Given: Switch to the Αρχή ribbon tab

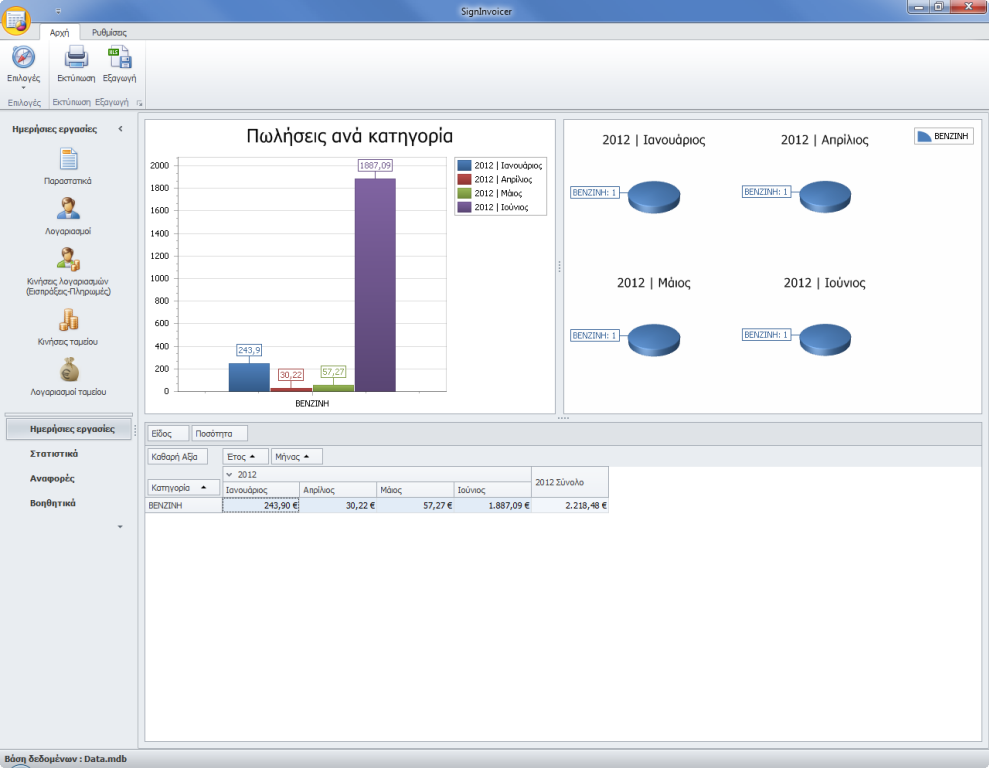Looking at the screenshot, I should click(59, 33).
